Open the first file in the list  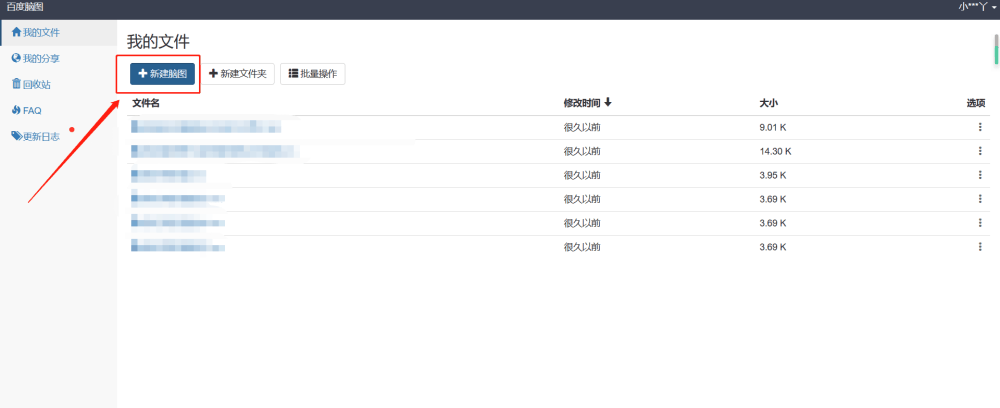click(205, 127)
